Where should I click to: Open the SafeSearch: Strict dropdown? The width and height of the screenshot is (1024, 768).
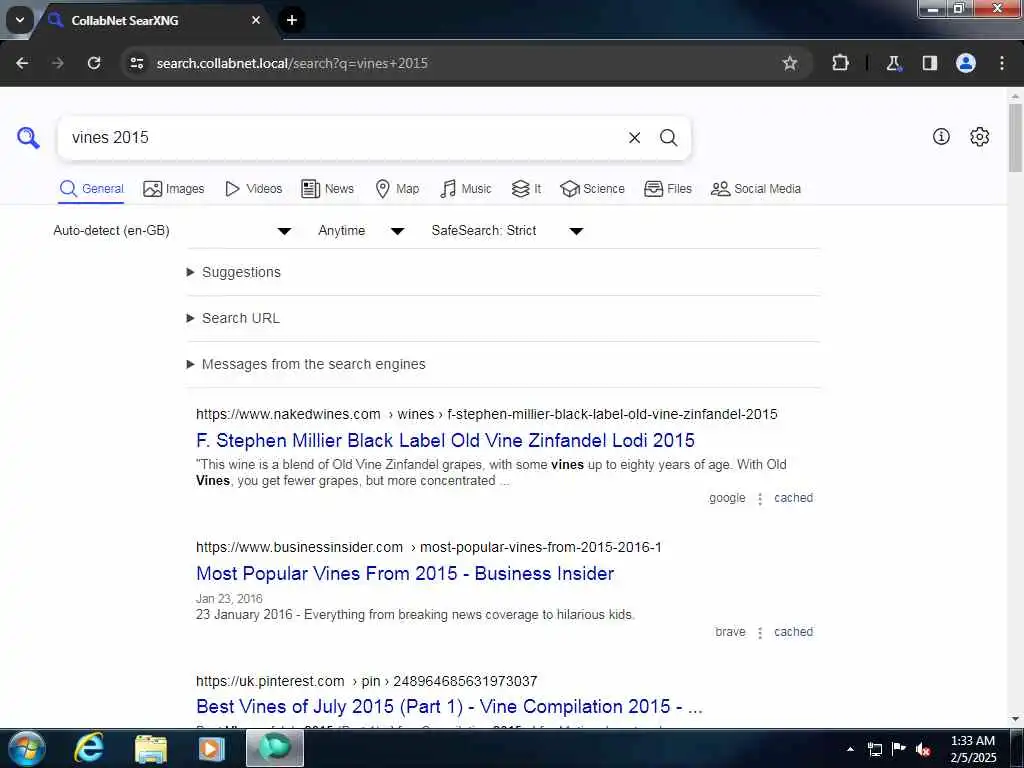tap(507, 231)
